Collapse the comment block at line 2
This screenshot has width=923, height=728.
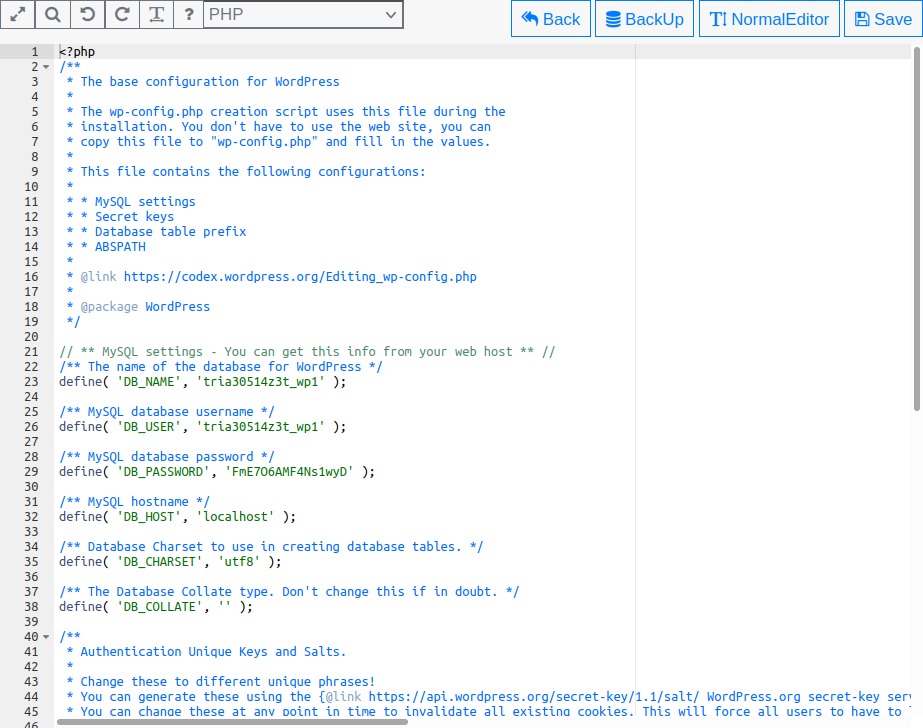pyautogui.click(x=46, y=67)
